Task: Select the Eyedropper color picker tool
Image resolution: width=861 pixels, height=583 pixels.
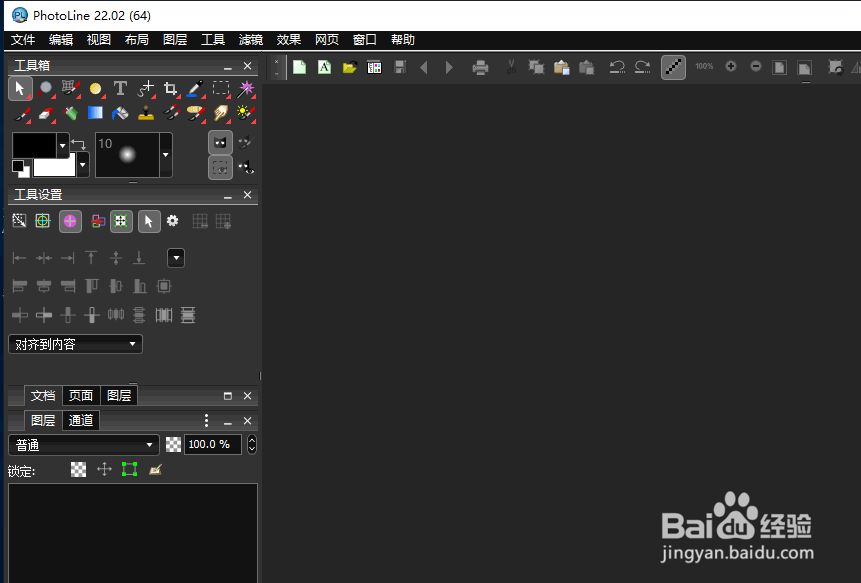Action: [x=195, y=88]
